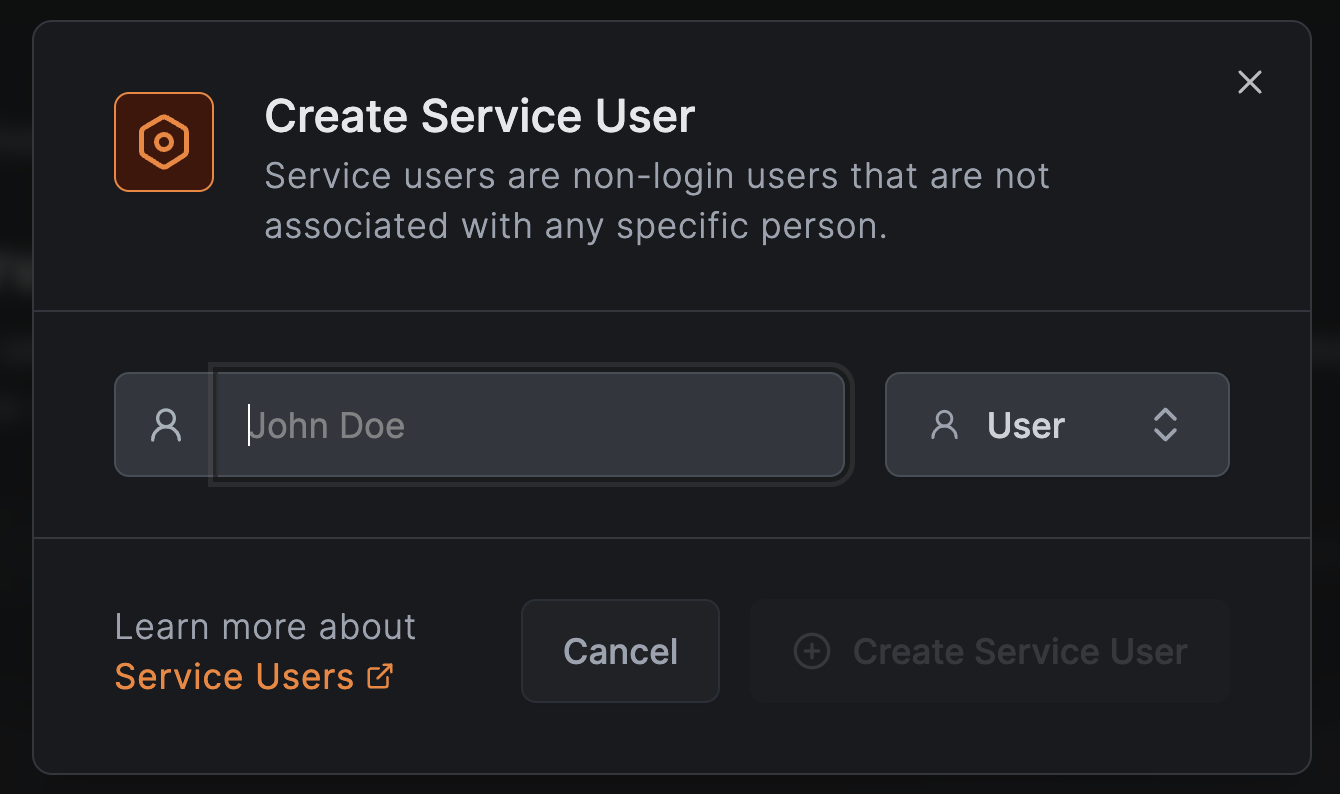Select the non-login users description text
The width and height of the screenshot is (1340, 794).
click(656, 200)
